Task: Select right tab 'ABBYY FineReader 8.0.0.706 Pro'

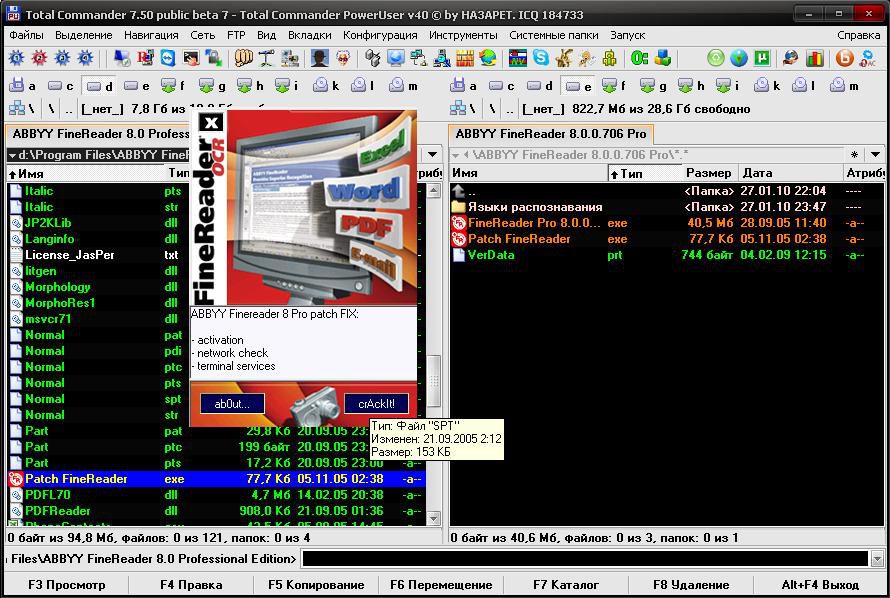Action: tap(551, 134)
